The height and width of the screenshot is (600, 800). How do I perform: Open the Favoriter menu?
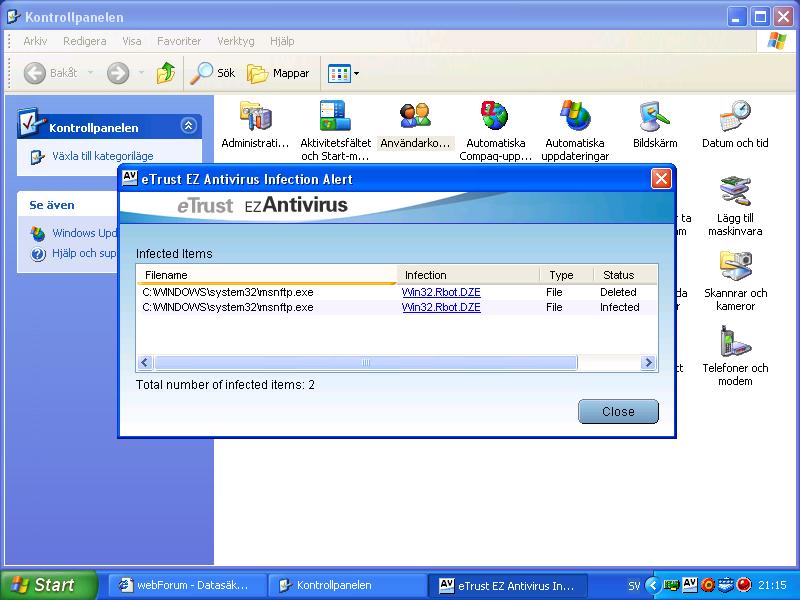coord(179,41)
